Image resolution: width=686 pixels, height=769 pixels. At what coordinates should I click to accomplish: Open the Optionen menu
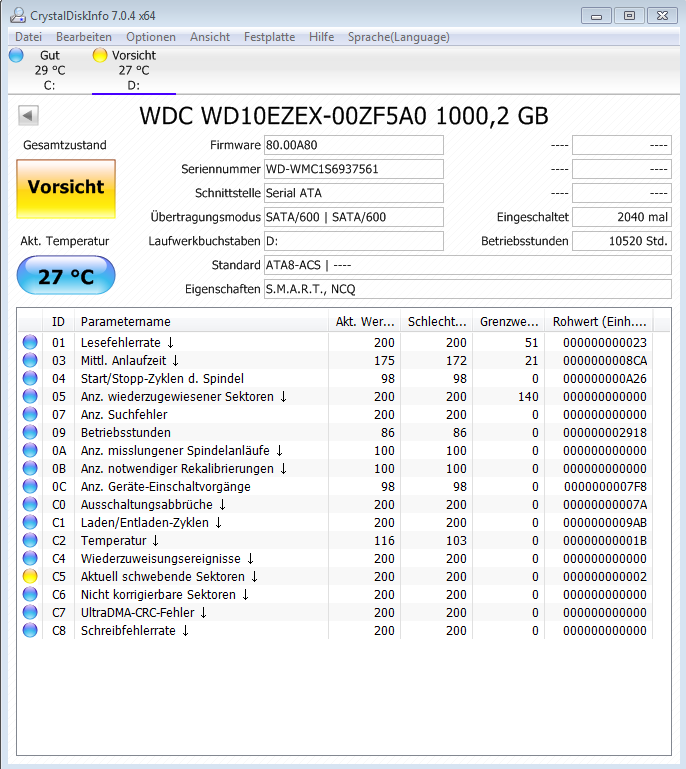click(151, 37)
